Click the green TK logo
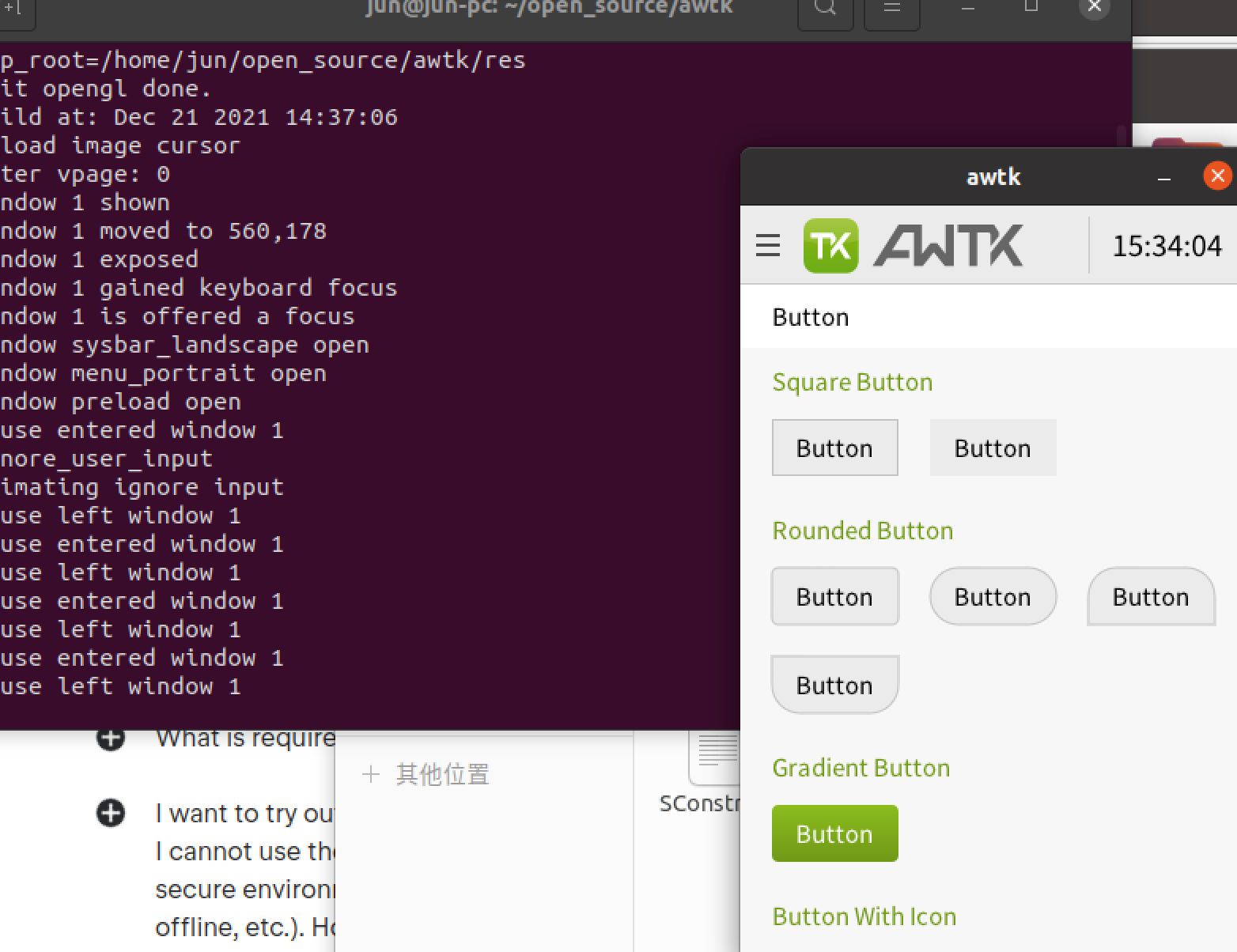 [830, 246]
